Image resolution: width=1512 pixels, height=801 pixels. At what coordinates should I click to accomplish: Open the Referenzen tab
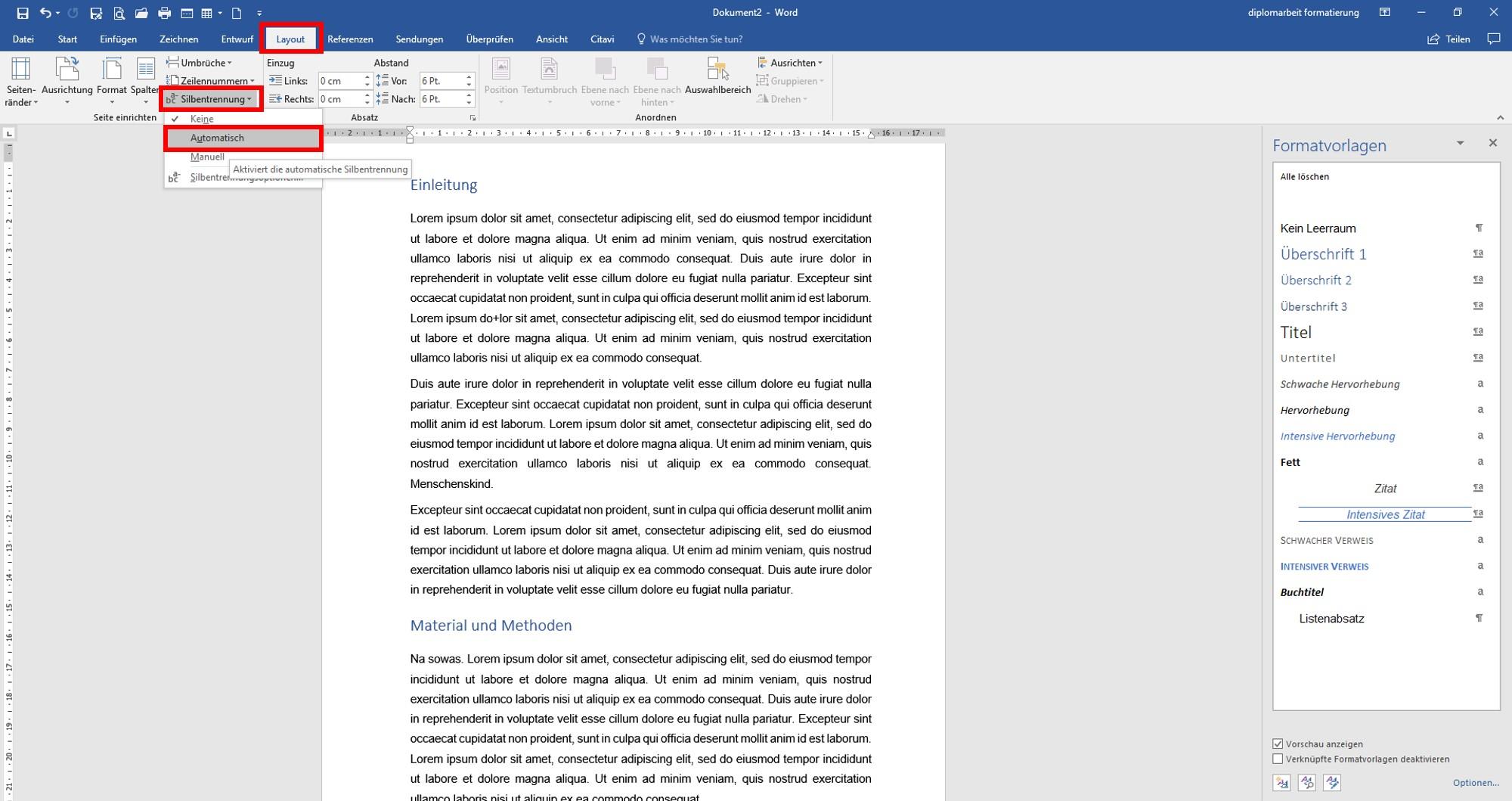tap(350, 39)
